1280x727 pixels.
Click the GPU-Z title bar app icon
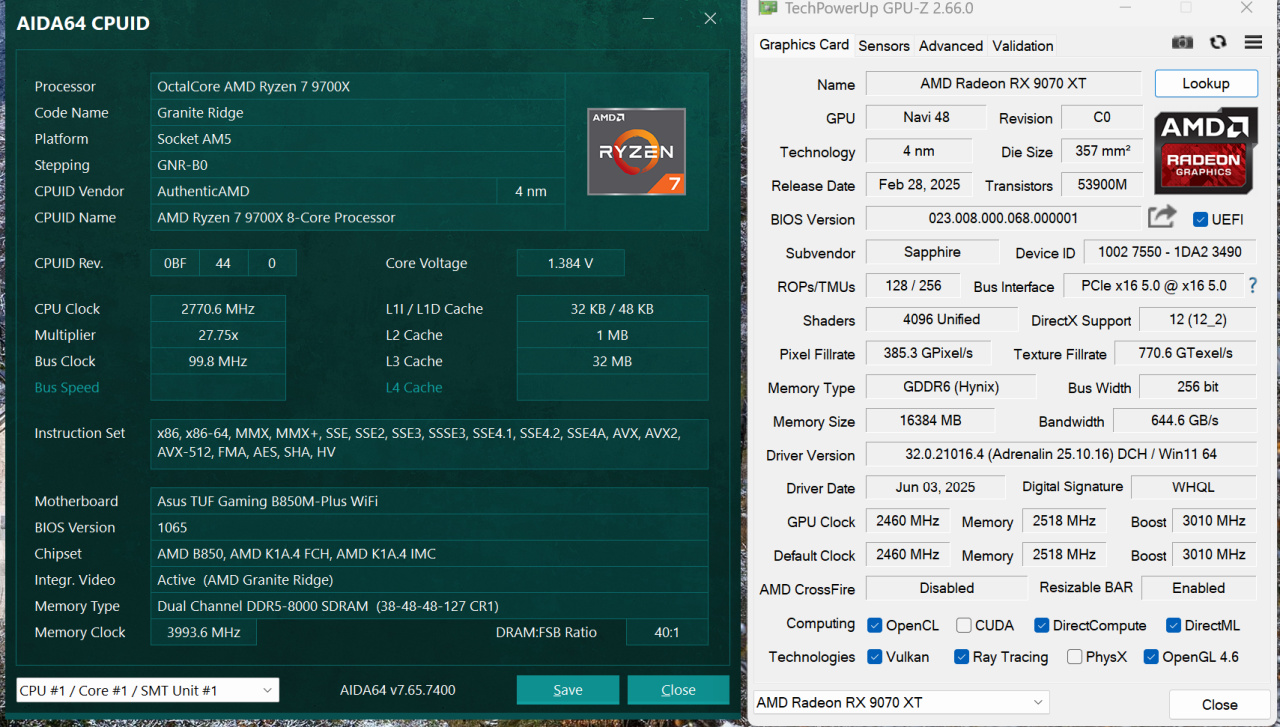point(767,9)
